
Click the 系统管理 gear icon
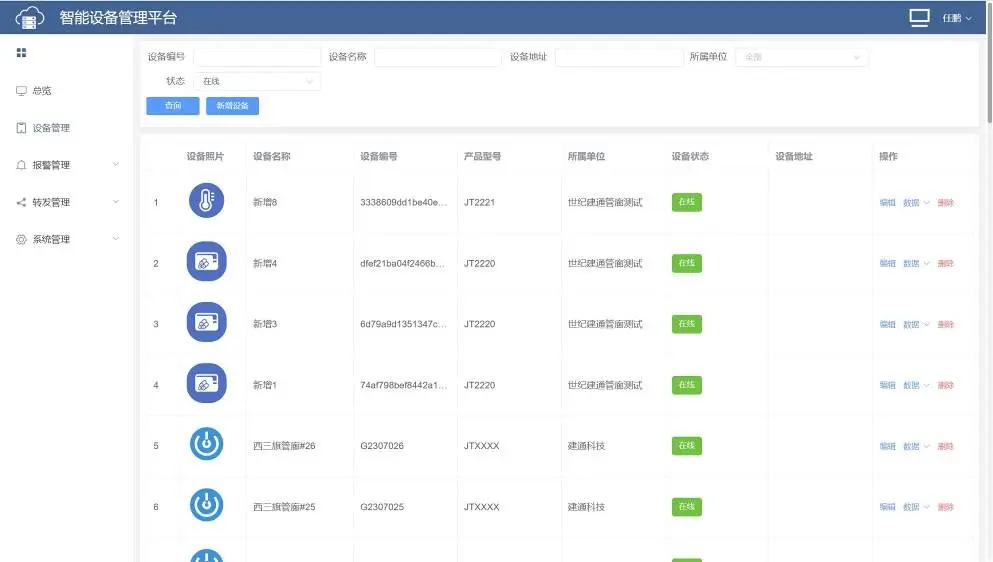(x=22, y=239)
